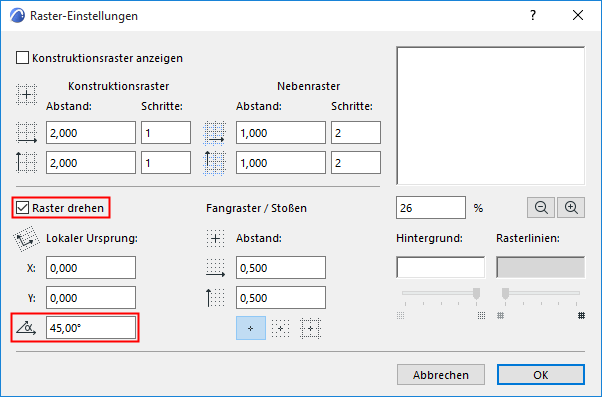The height and width of the screenshot is (397, 602).
Task: Click the Archicad logo in title bar
Action: pyautogui.click(x=17, y=16)
